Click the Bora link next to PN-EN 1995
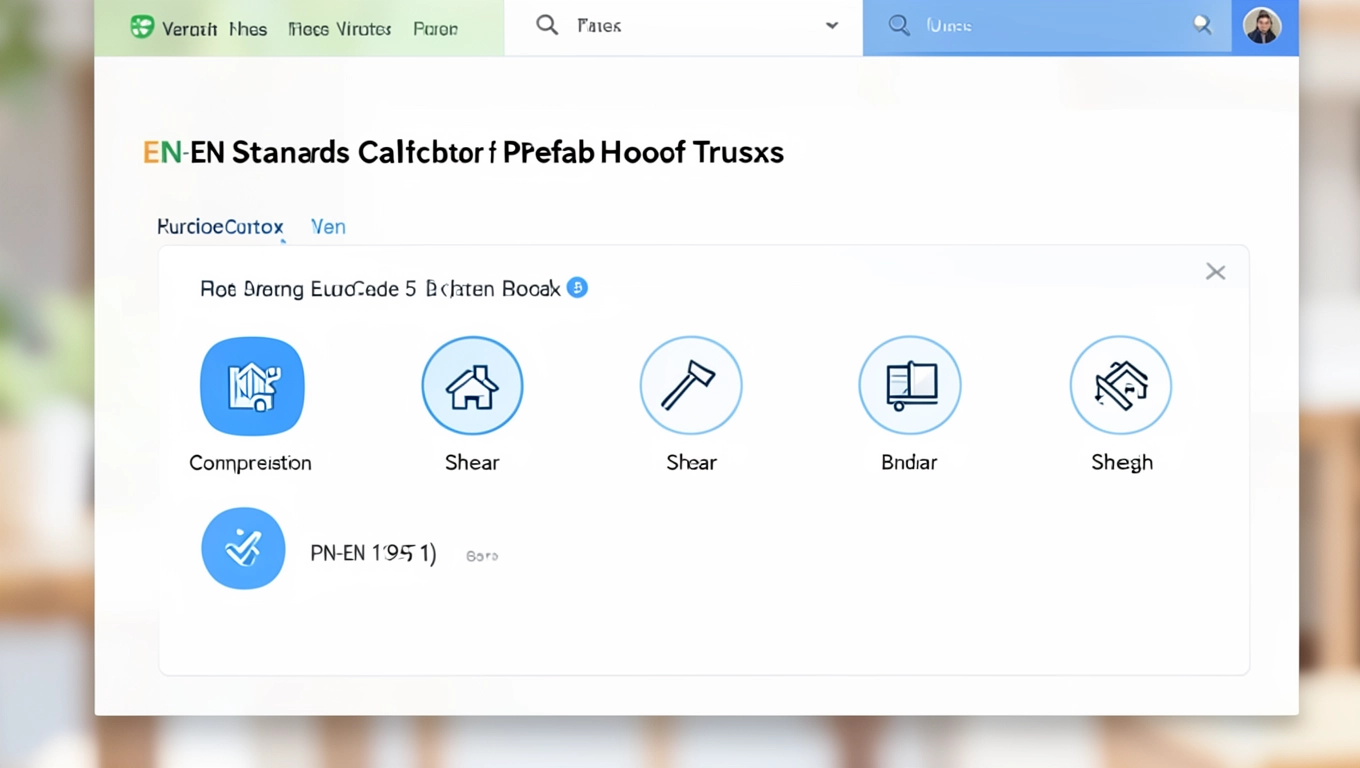The width and height of the screenshot is (1360, 768). click(482, 556)
